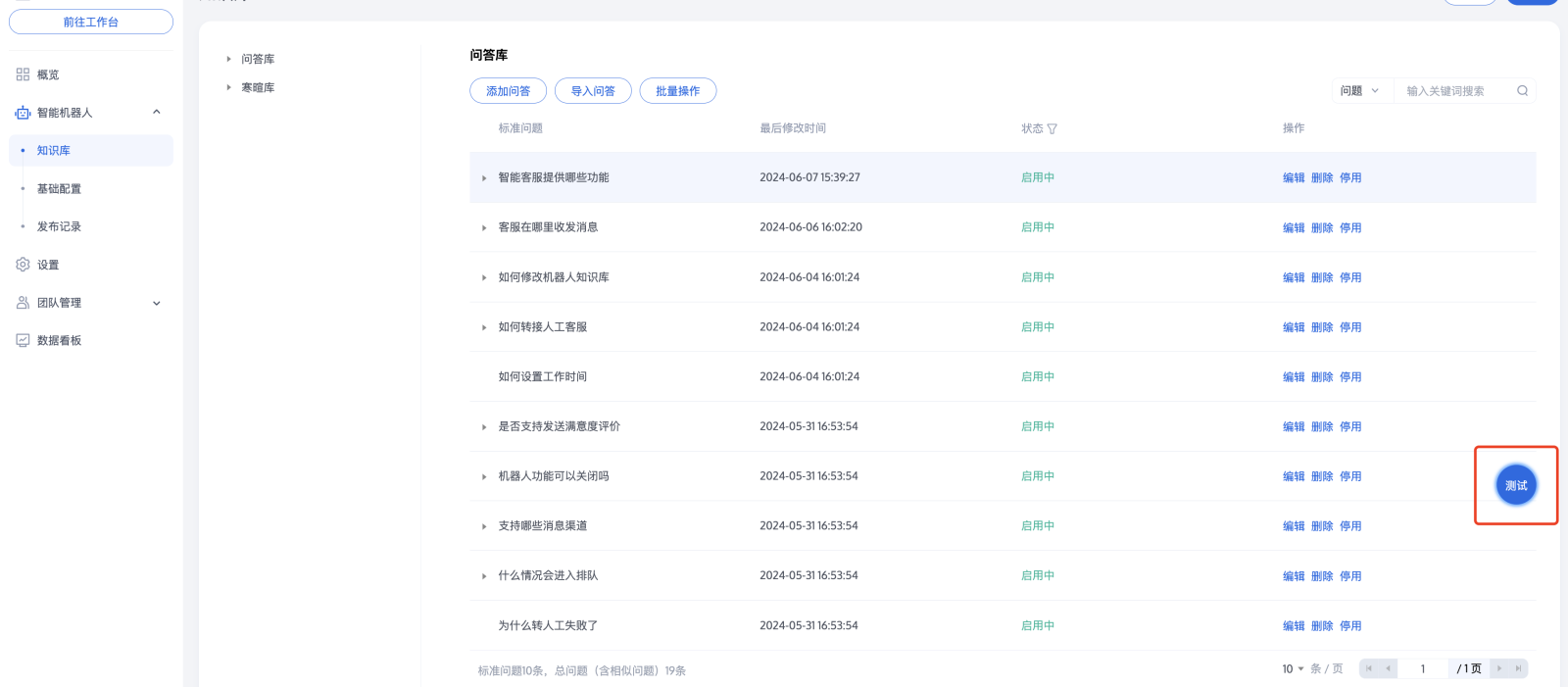Click the 导入问答 button
The height and width of the screenshot is (687, 1568).
pyautogui.click(x=593, y=91)
